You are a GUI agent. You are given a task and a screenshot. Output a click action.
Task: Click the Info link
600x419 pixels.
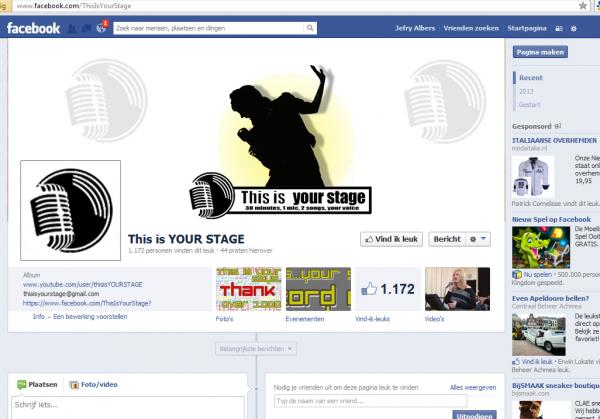pos(39,316)
